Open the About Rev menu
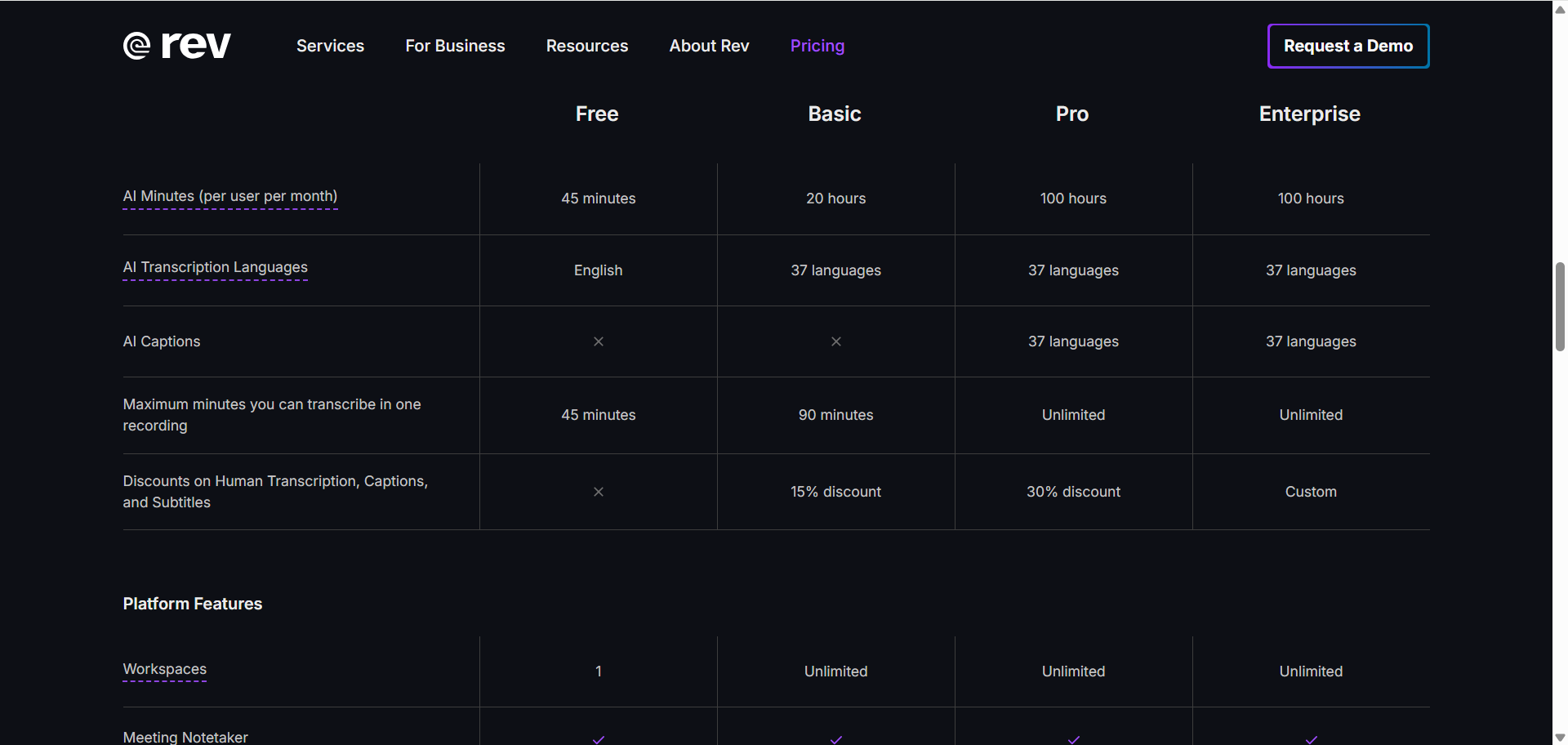This screenshot has width=1568, height=745. [709, 46]
